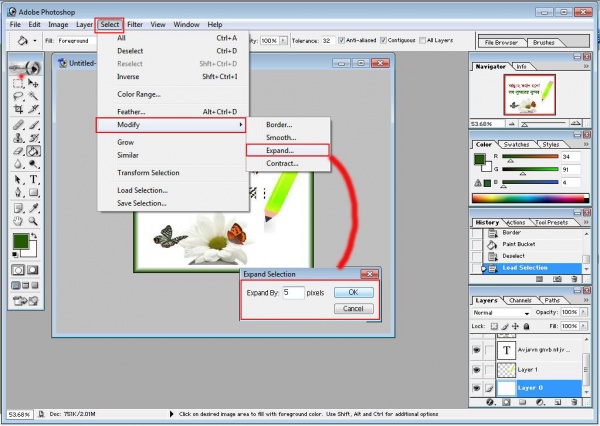600x426 pixels.
Task: Select the Lasso tool
Action: [x=18, y=96]
